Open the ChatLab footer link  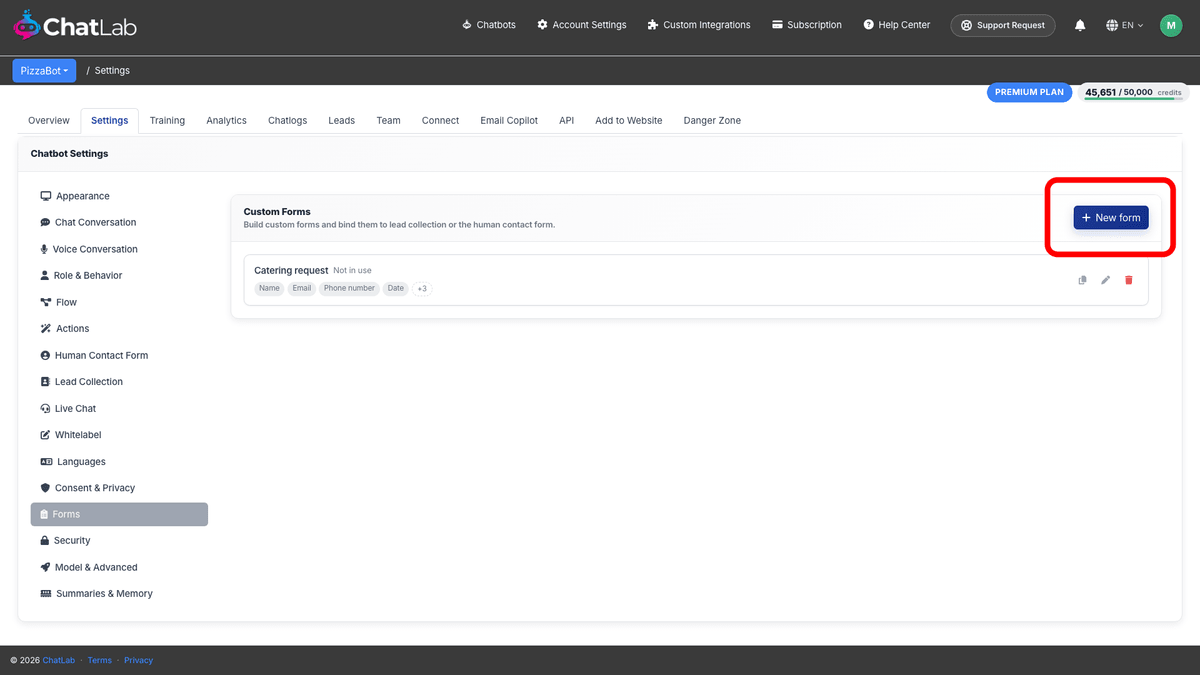coord(58,660)
